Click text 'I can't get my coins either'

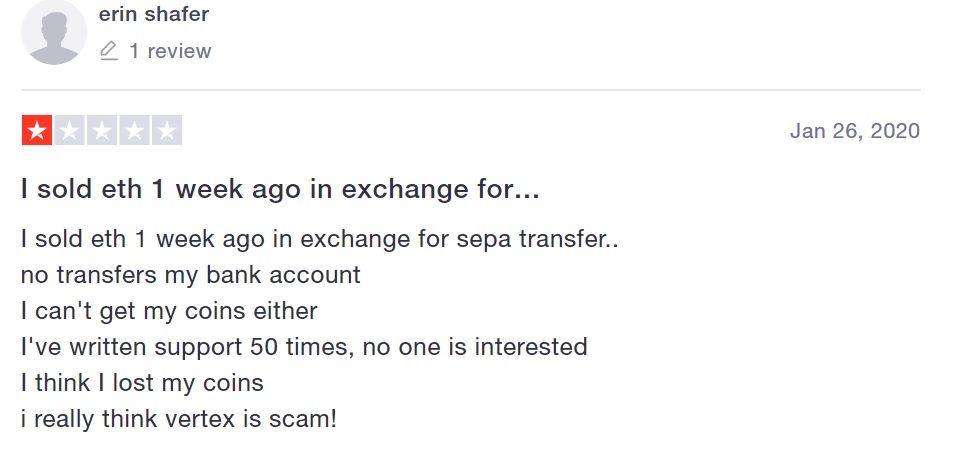tap(169, 311)
